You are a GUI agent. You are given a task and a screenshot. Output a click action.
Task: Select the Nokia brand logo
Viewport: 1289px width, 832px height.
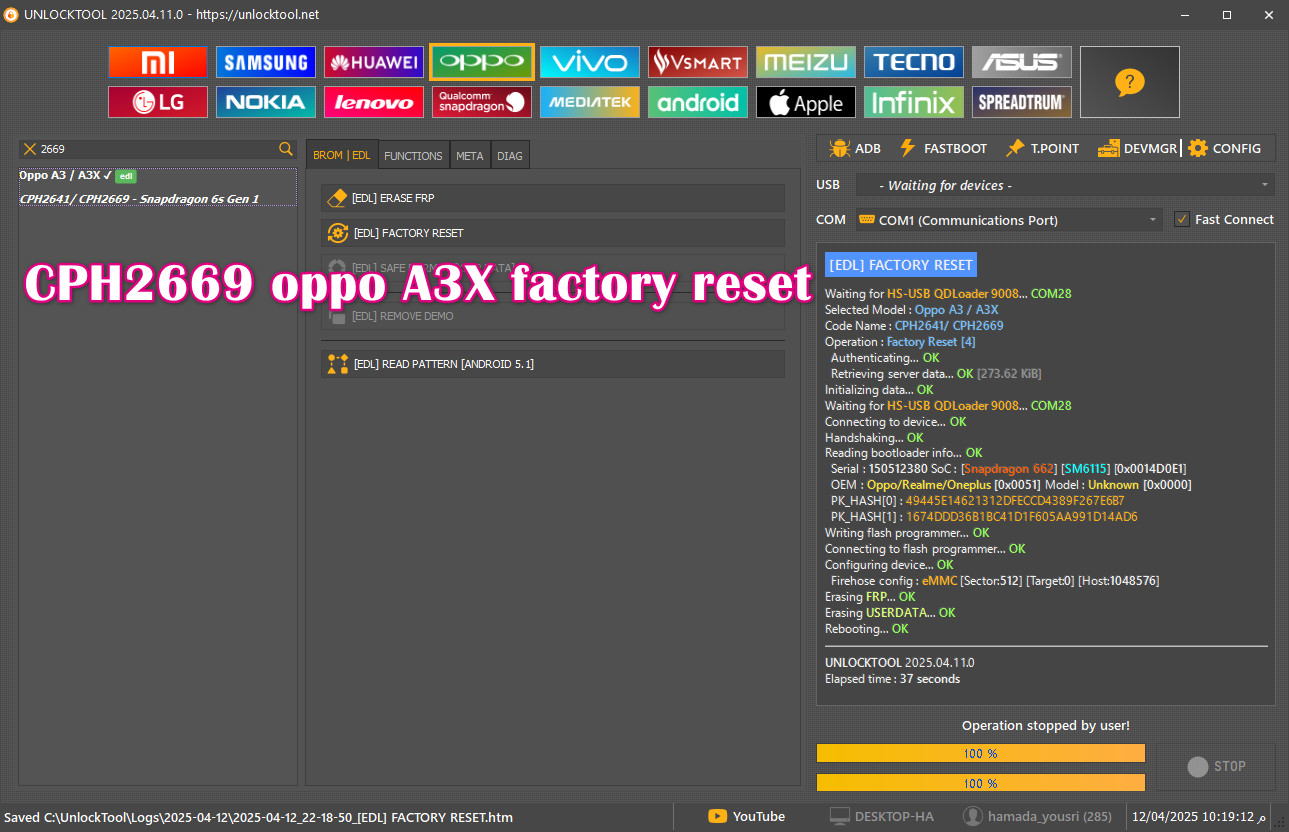point(266,102)
